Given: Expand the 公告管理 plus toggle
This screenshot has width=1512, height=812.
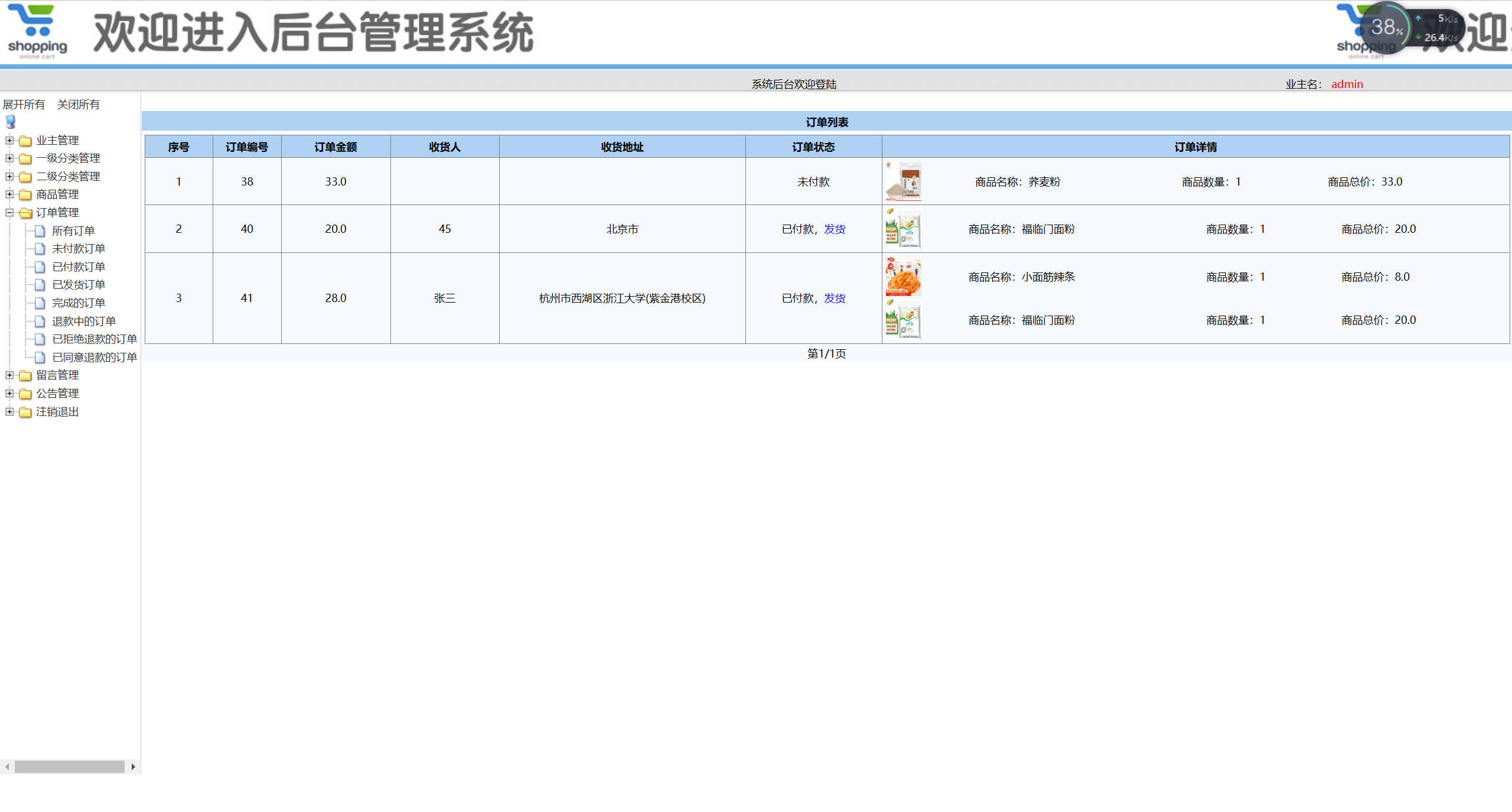Looking at the screenshot, I should (x=9, y=394).
